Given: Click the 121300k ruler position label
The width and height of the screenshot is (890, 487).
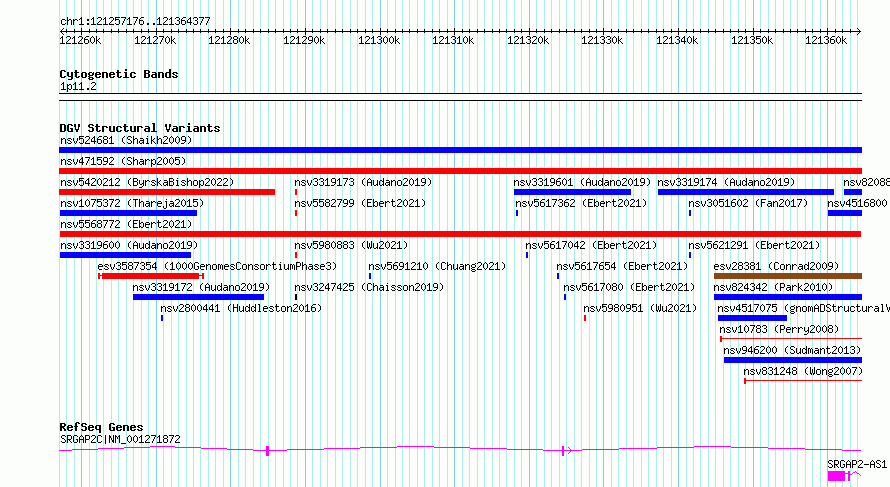Looking at the screenshot, I should click(379, 40).
